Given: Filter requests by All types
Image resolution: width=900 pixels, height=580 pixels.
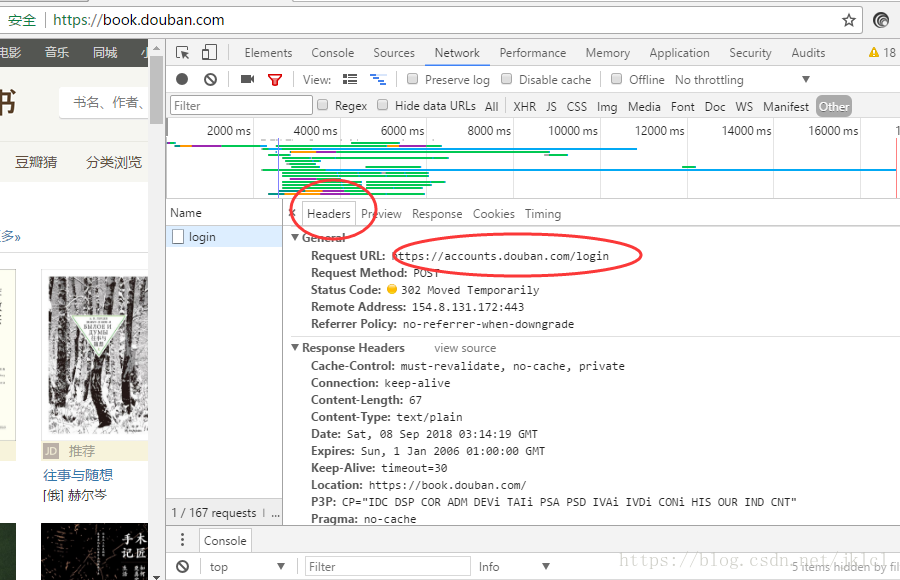Looking at the screenshot, I should pos(491,106).
